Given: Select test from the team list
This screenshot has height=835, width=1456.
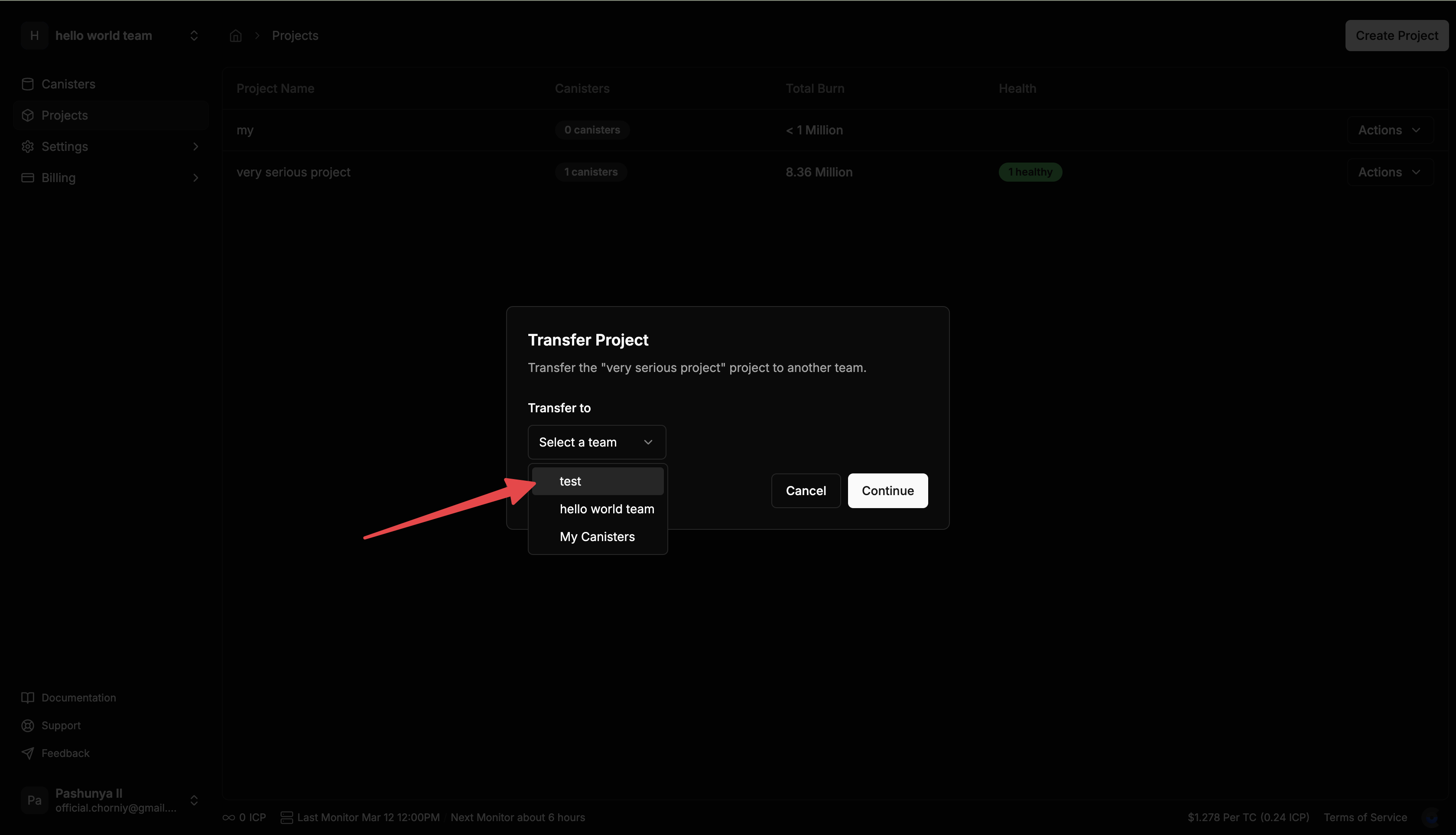Looking at the screenshot, I should point(597,481).
